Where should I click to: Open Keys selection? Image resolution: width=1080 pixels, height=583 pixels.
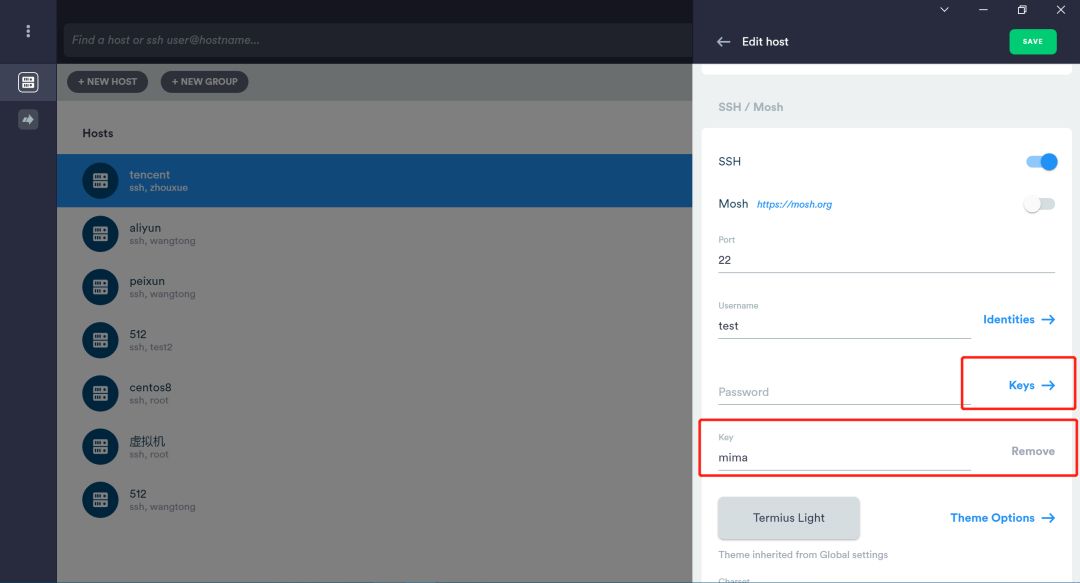click(x=1031, y=385)
